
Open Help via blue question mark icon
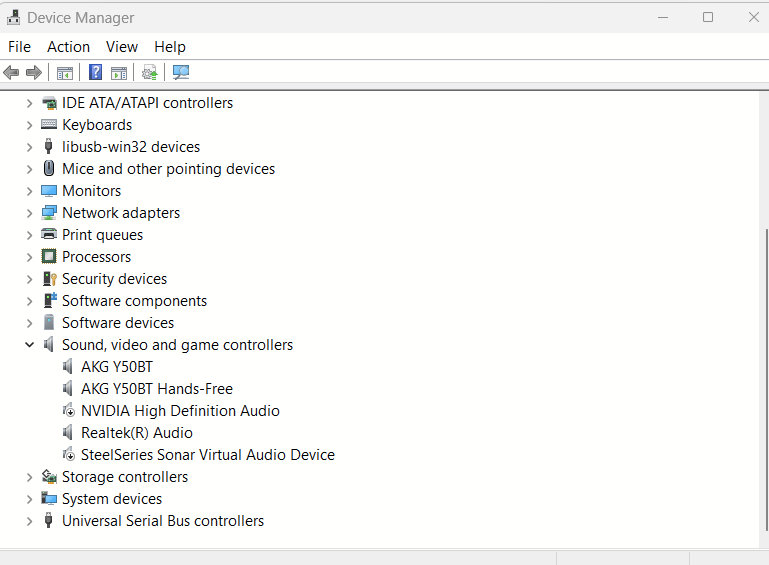pos(95,72)
